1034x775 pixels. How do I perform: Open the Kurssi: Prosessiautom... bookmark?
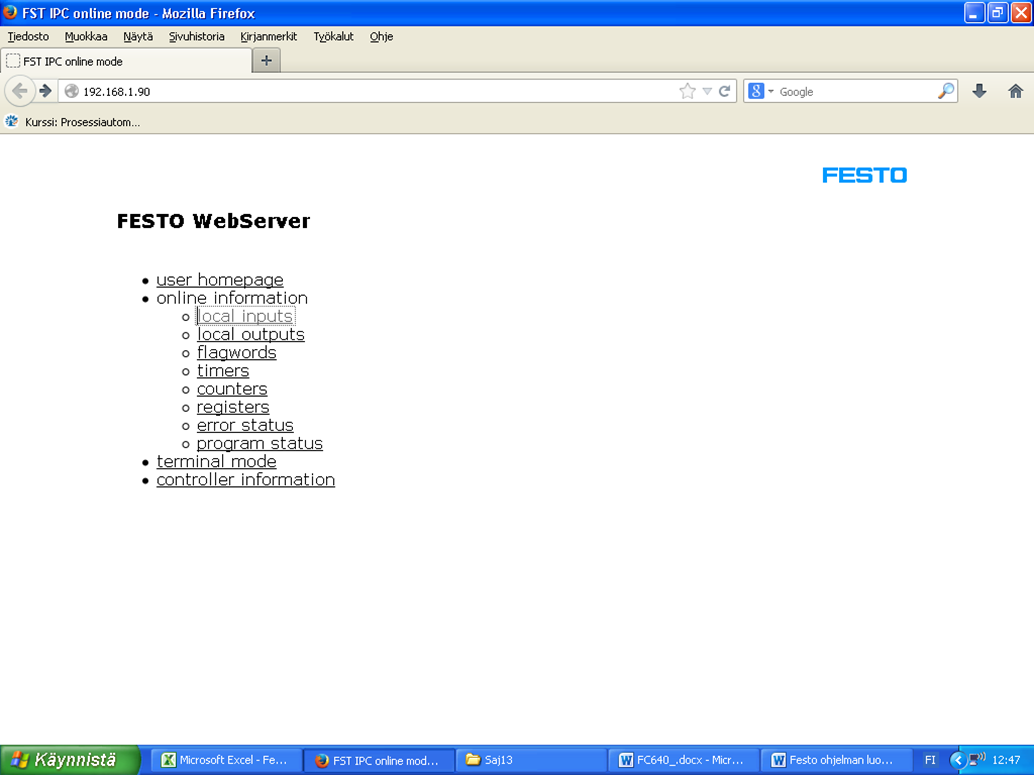(73, 122)
